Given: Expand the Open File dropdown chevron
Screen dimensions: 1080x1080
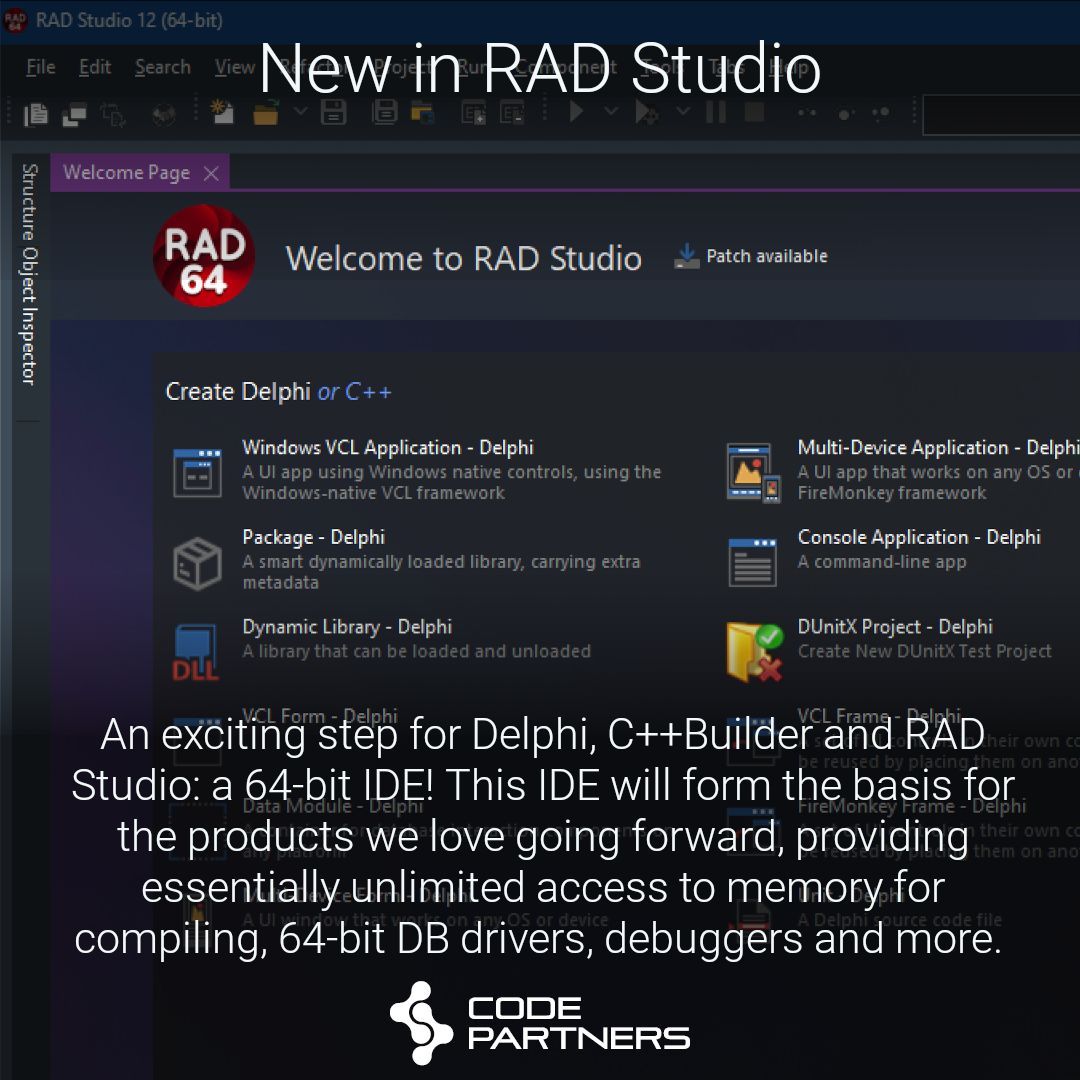Looking at the screenshot, I should (x=301, y=113).
